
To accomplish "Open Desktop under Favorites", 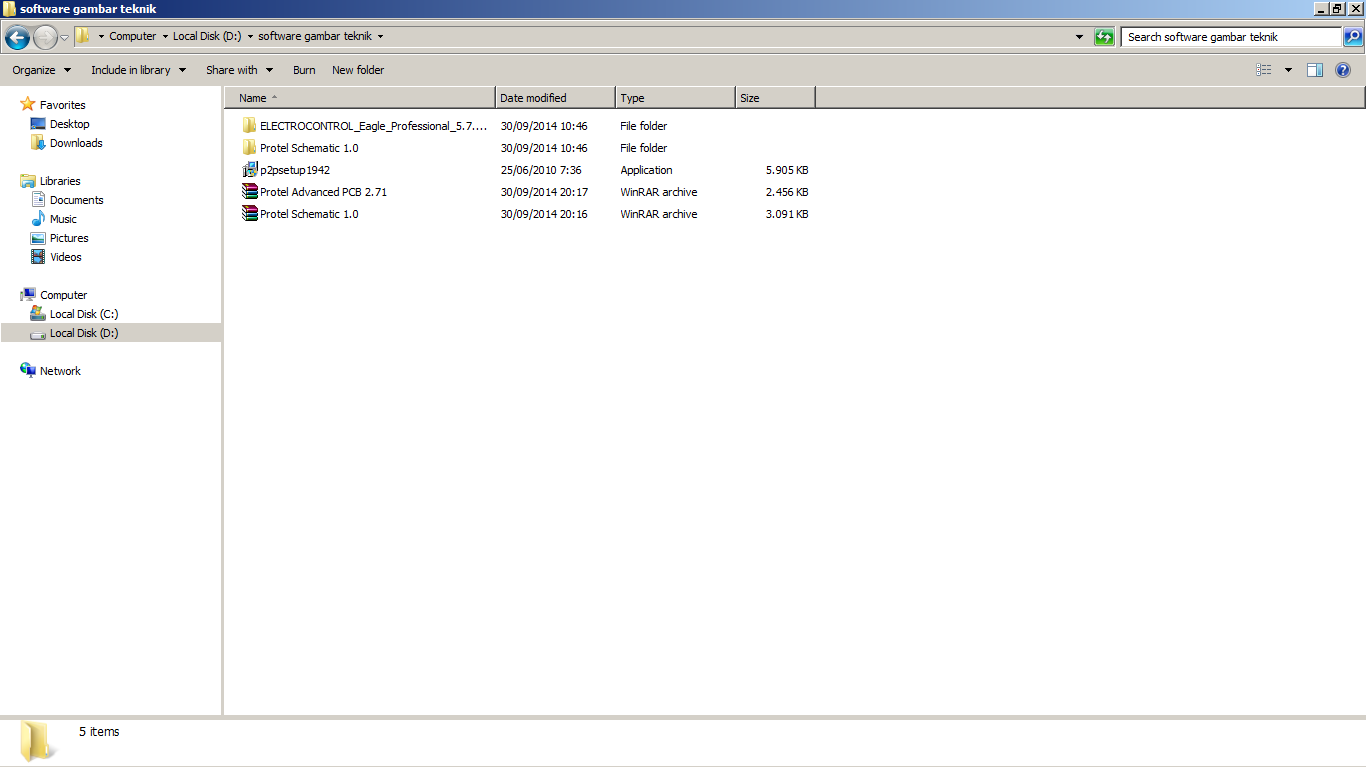I will point(70,124).
